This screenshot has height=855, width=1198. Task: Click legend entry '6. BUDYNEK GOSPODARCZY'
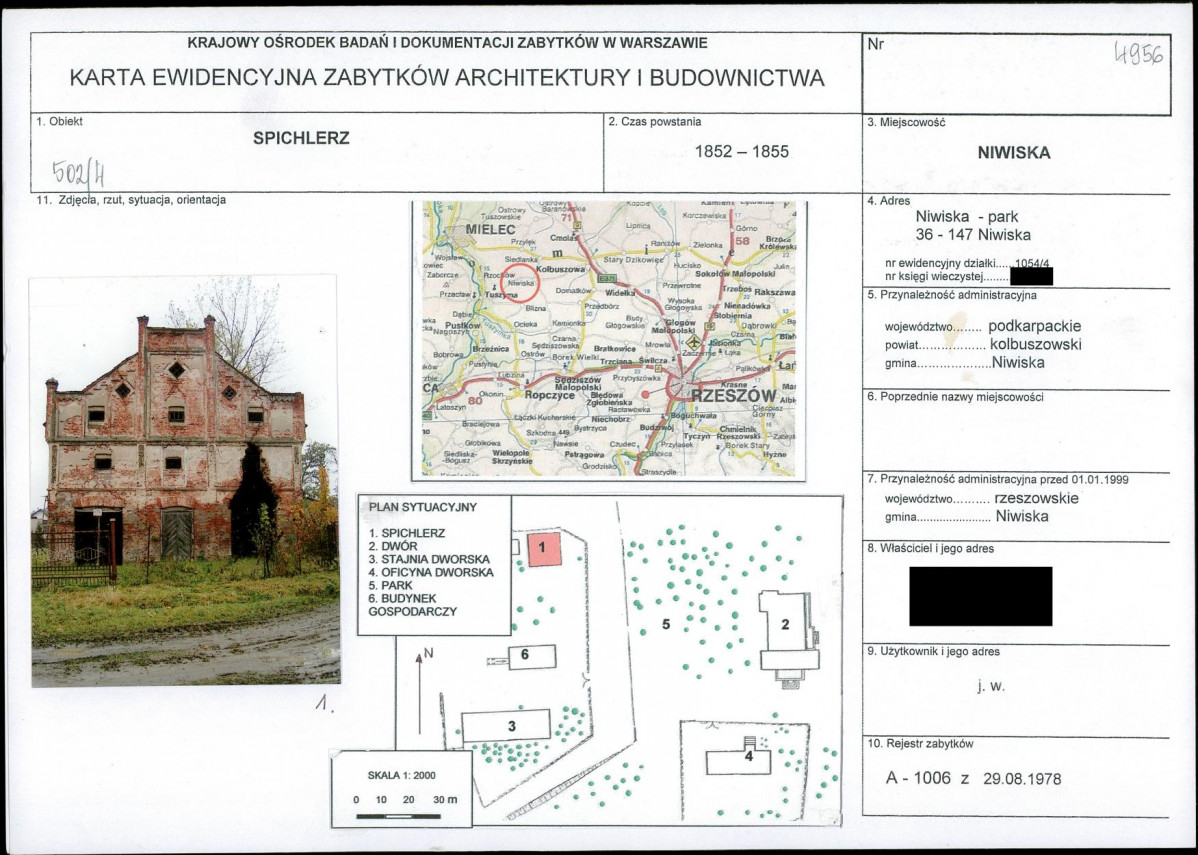(413, 604)
